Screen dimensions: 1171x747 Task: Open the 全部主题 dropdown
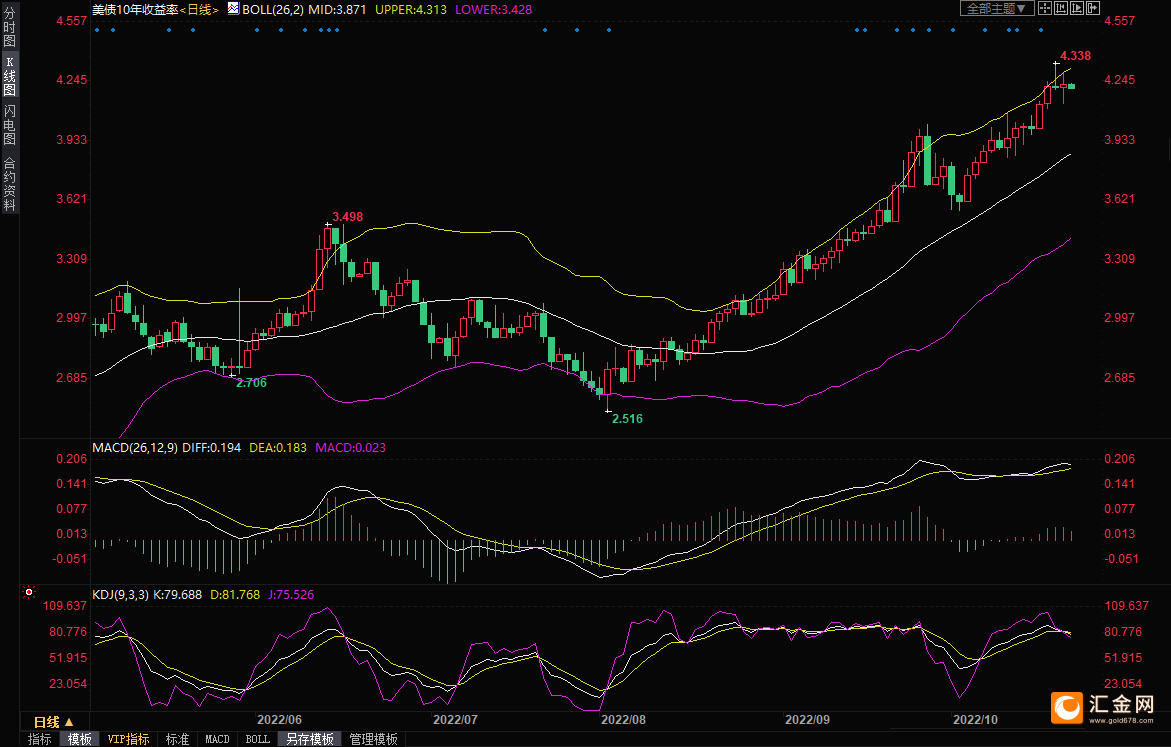[x=997, y=8]
